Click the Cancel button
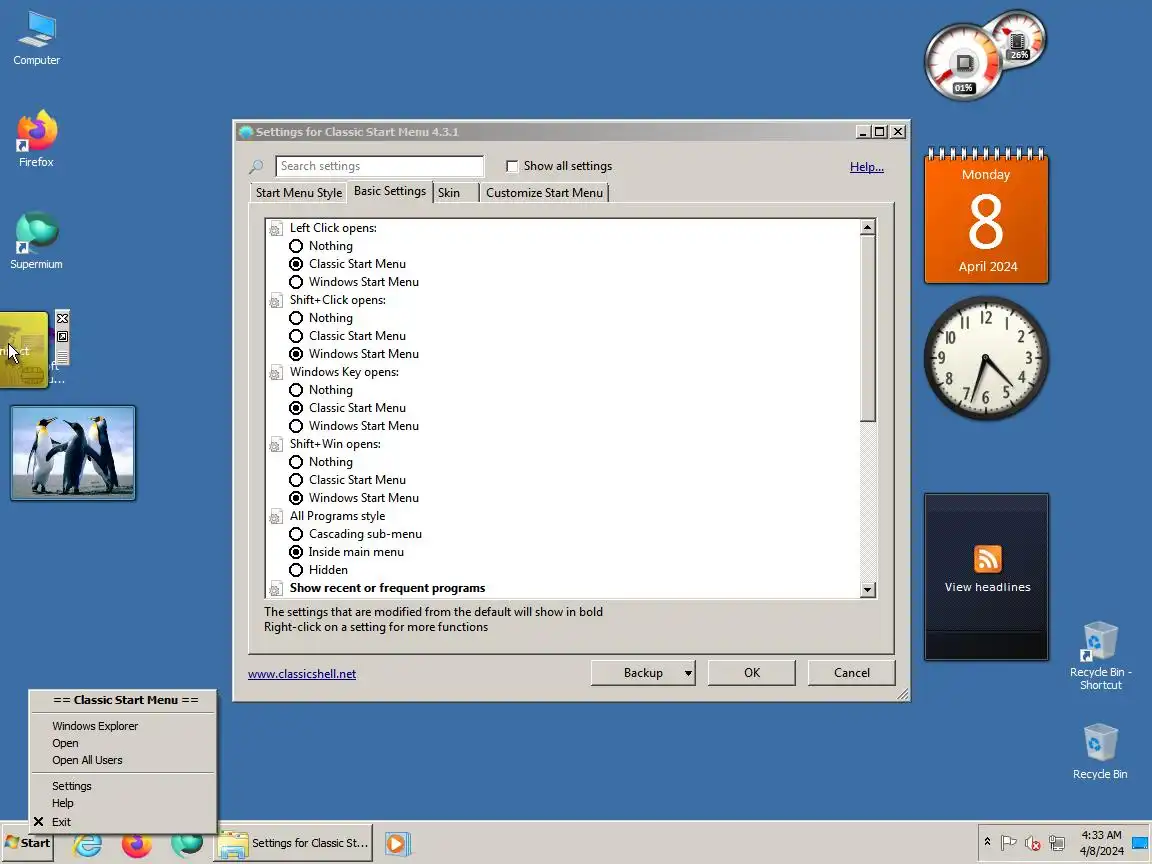Screen dimensions: 1152x864 (852, 673)
